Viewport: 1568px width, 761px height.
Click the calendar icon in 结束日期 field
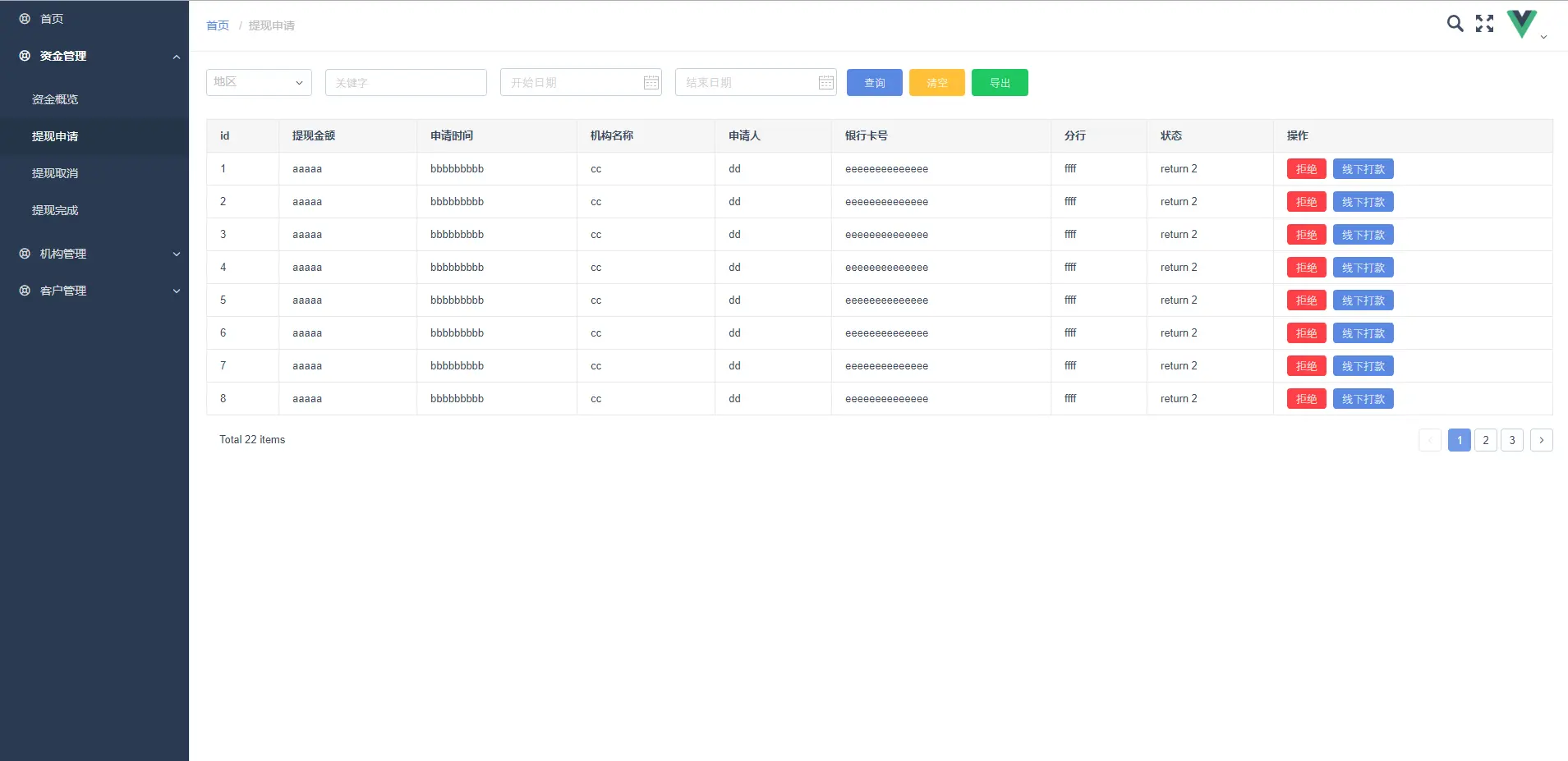tap(826, 82)
